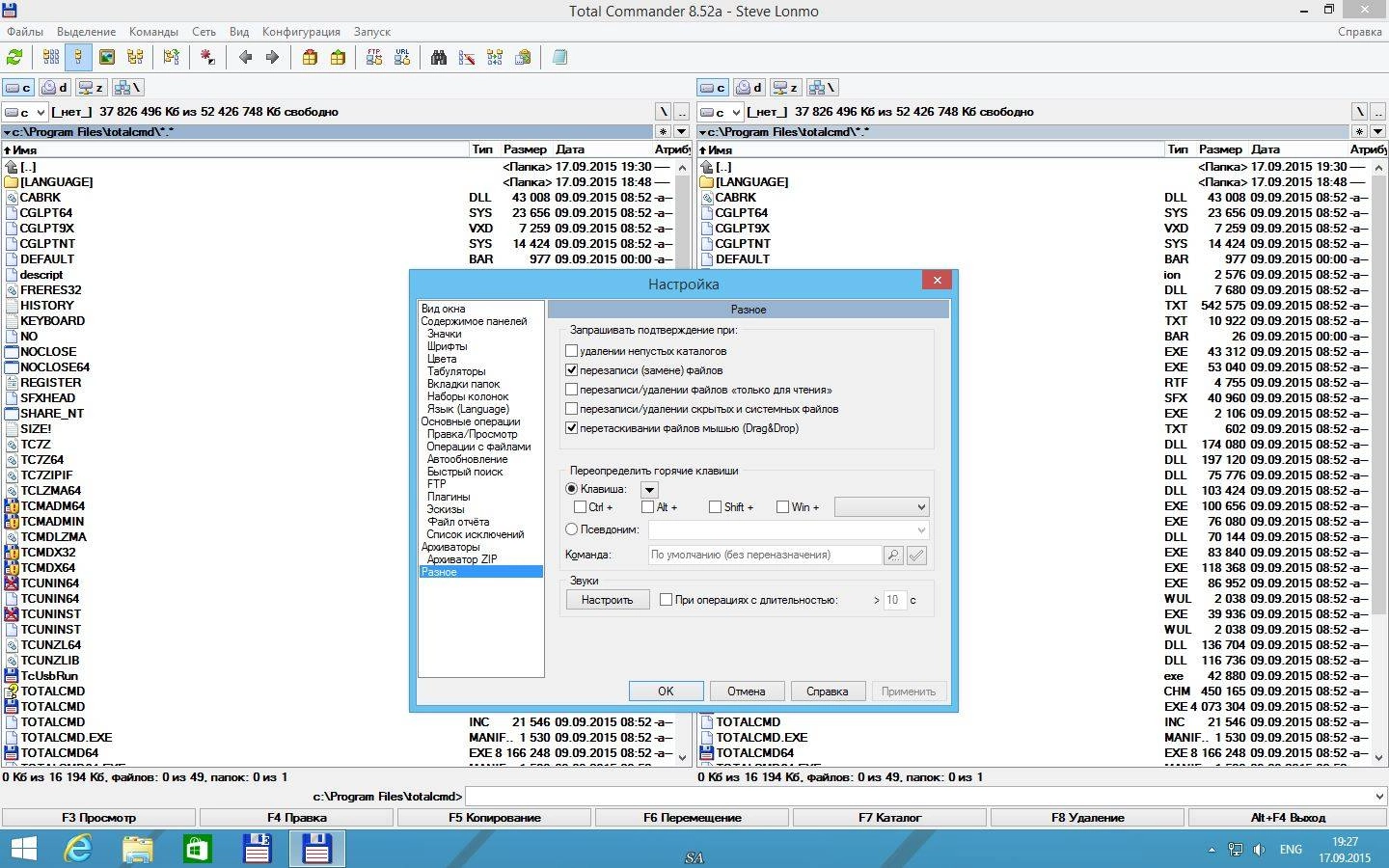Uncheck the Drag&Drop confirmation option

(x=571, y=428)
